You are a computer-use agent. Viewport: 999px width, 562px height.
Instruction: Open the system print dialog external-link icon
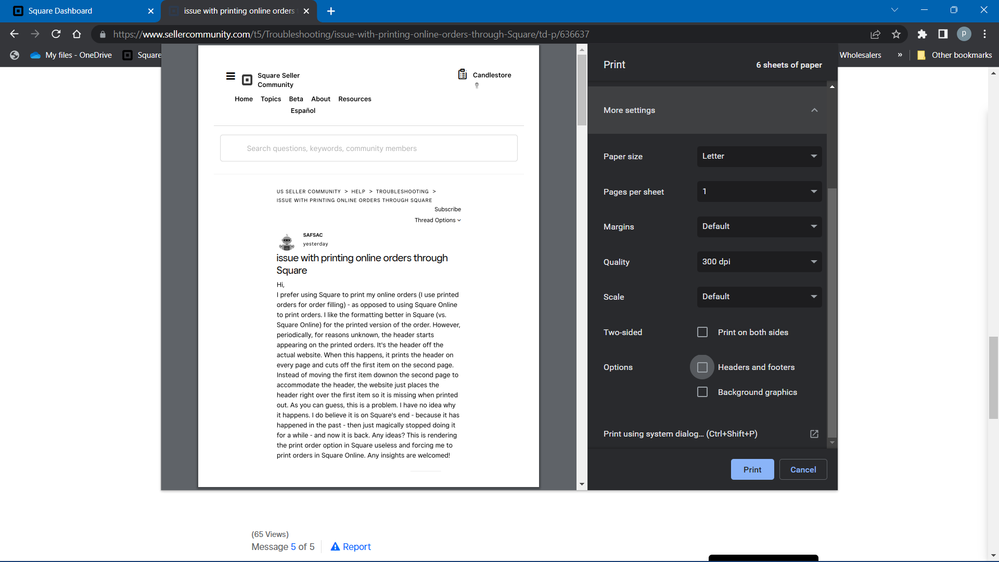[x=814, y=434]
